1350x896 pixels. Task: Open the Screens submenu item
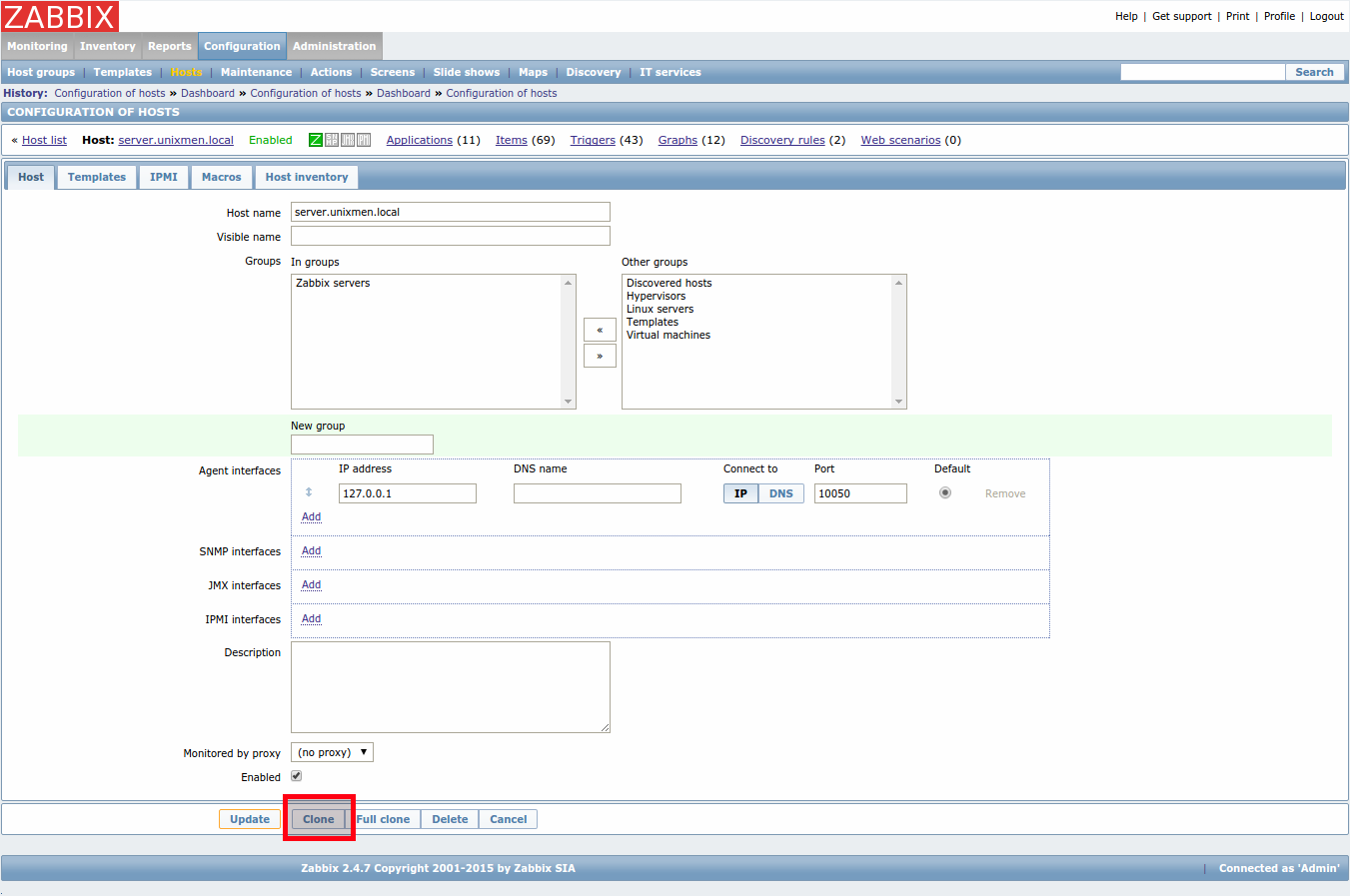pos(393,72)
